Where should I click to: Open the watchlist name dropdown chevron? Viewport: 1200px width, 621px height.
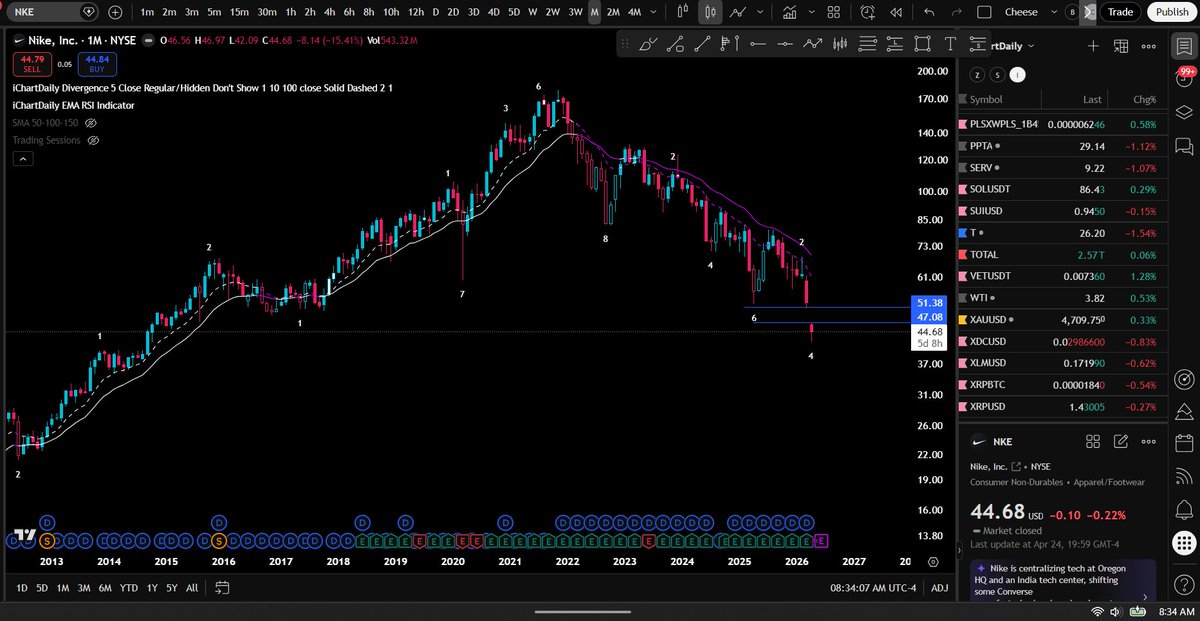(1030, 46)
